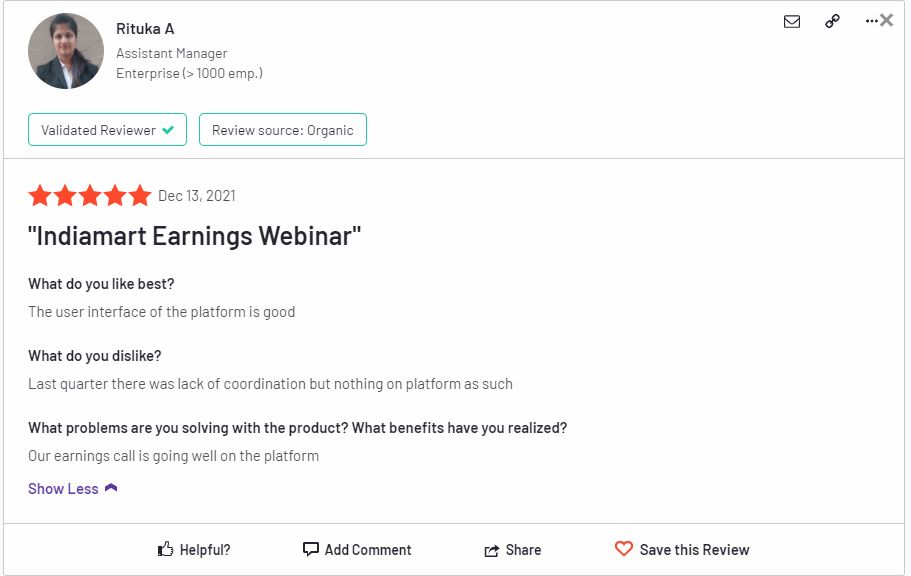This screenshot has height=576, width=911.
Task: Open Rituka A's profile photo
Action: click(x=66, y=51)
